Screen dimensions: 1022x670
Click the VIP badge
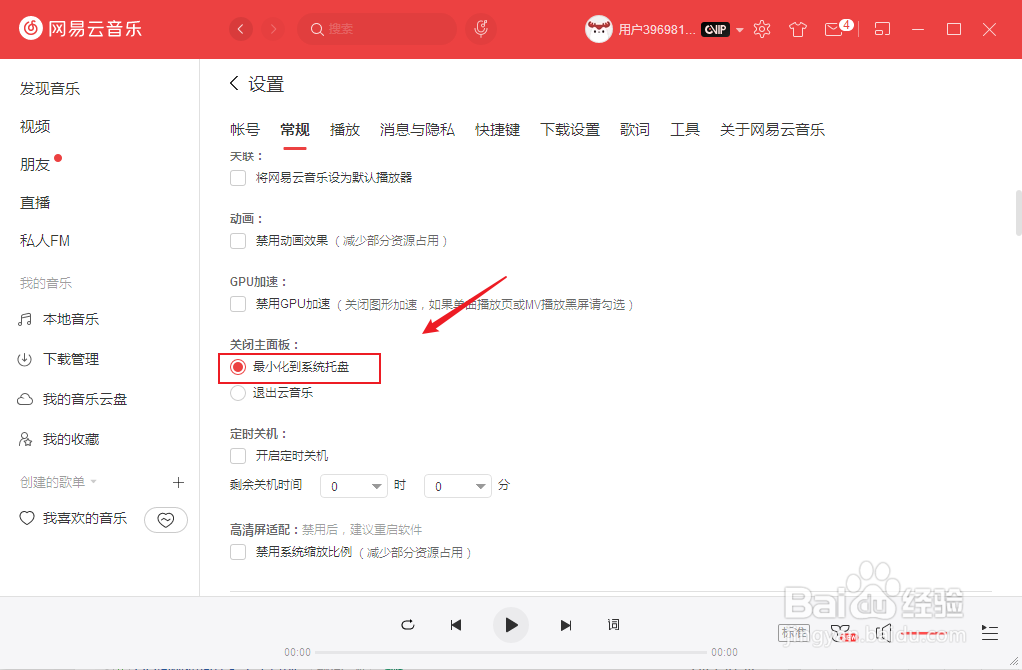(x=715, y=29)
